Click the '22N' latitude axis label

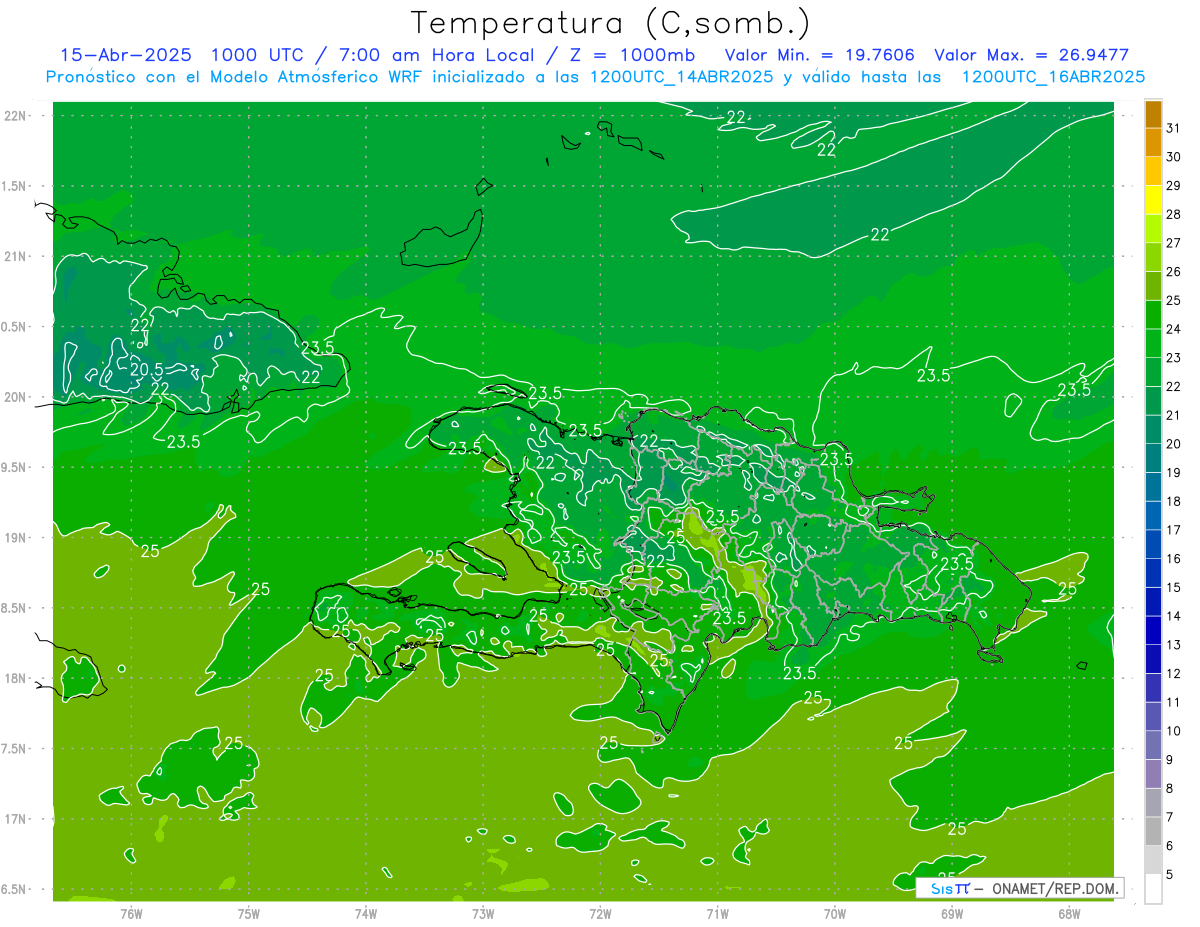pyautogui.click(x=15, y=116)
